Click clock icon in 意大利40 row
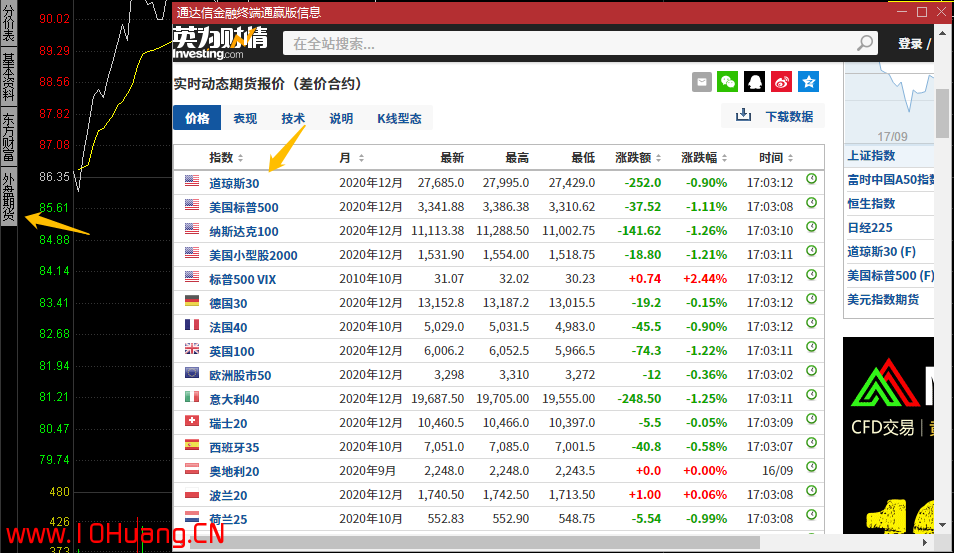Image resolution: width=954 pixels, height=553 pixels. point(811,395)
